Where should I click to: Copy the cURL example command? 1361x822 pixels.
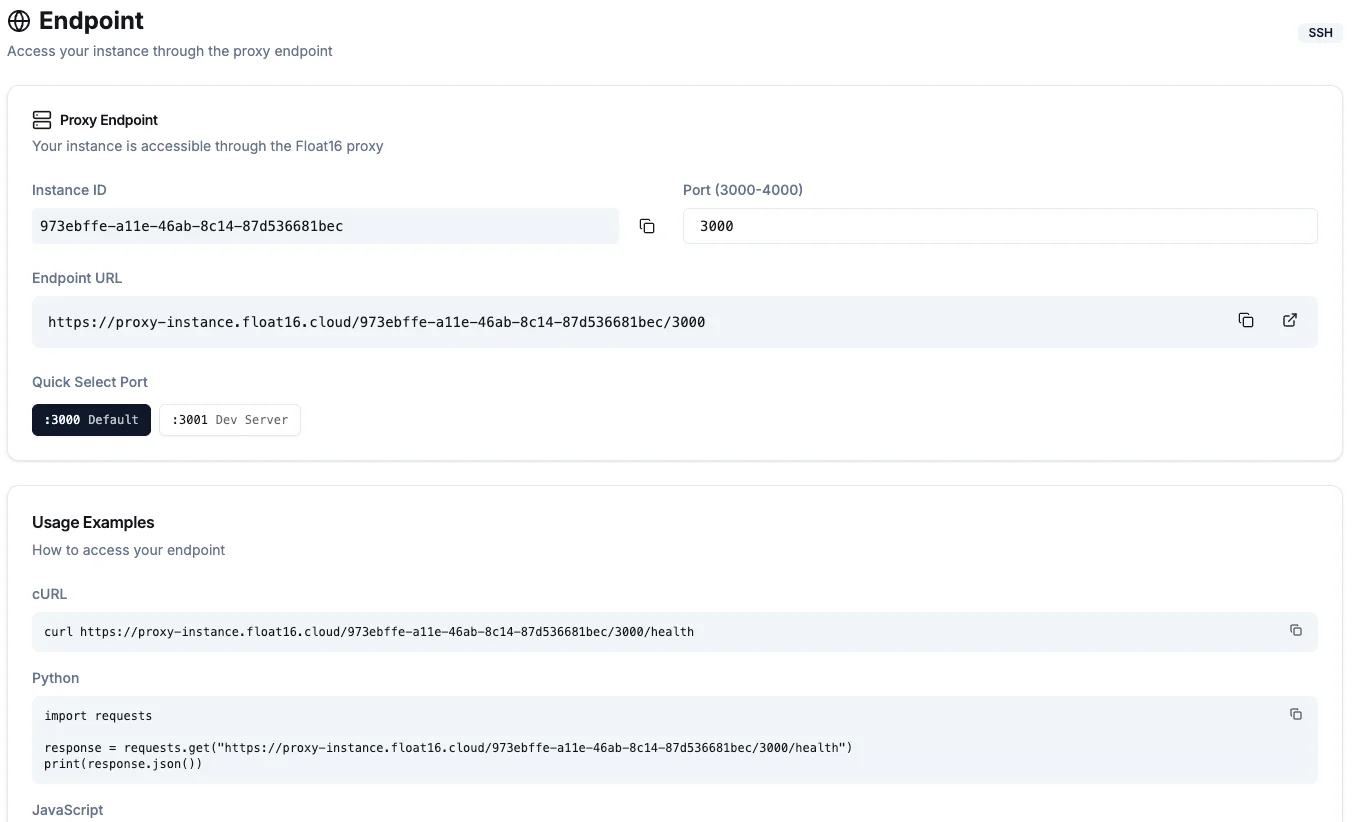coord(1296,631)
